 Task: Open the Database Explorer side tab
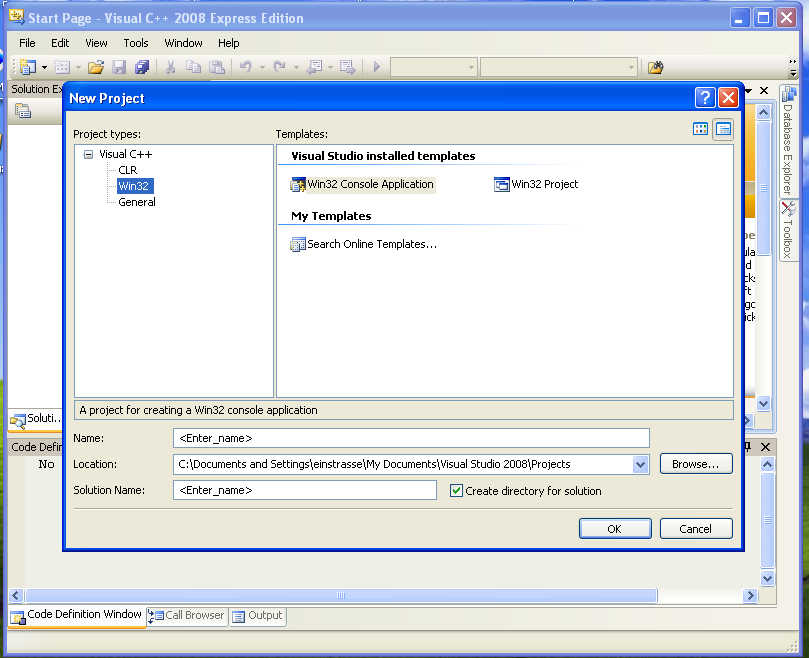click(x=788, y=141)
